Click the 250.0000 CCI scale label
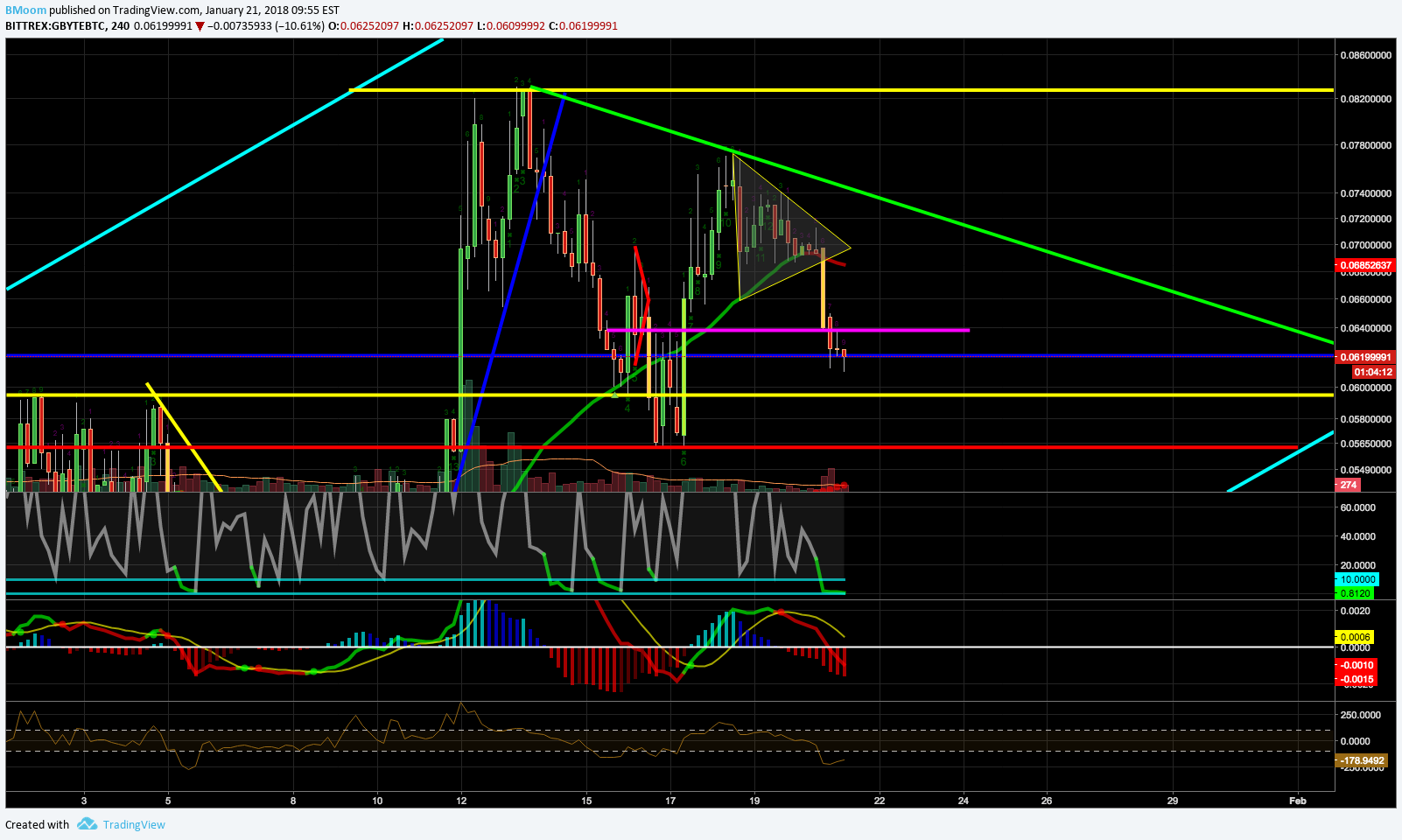 click(x=1361, y=715)
